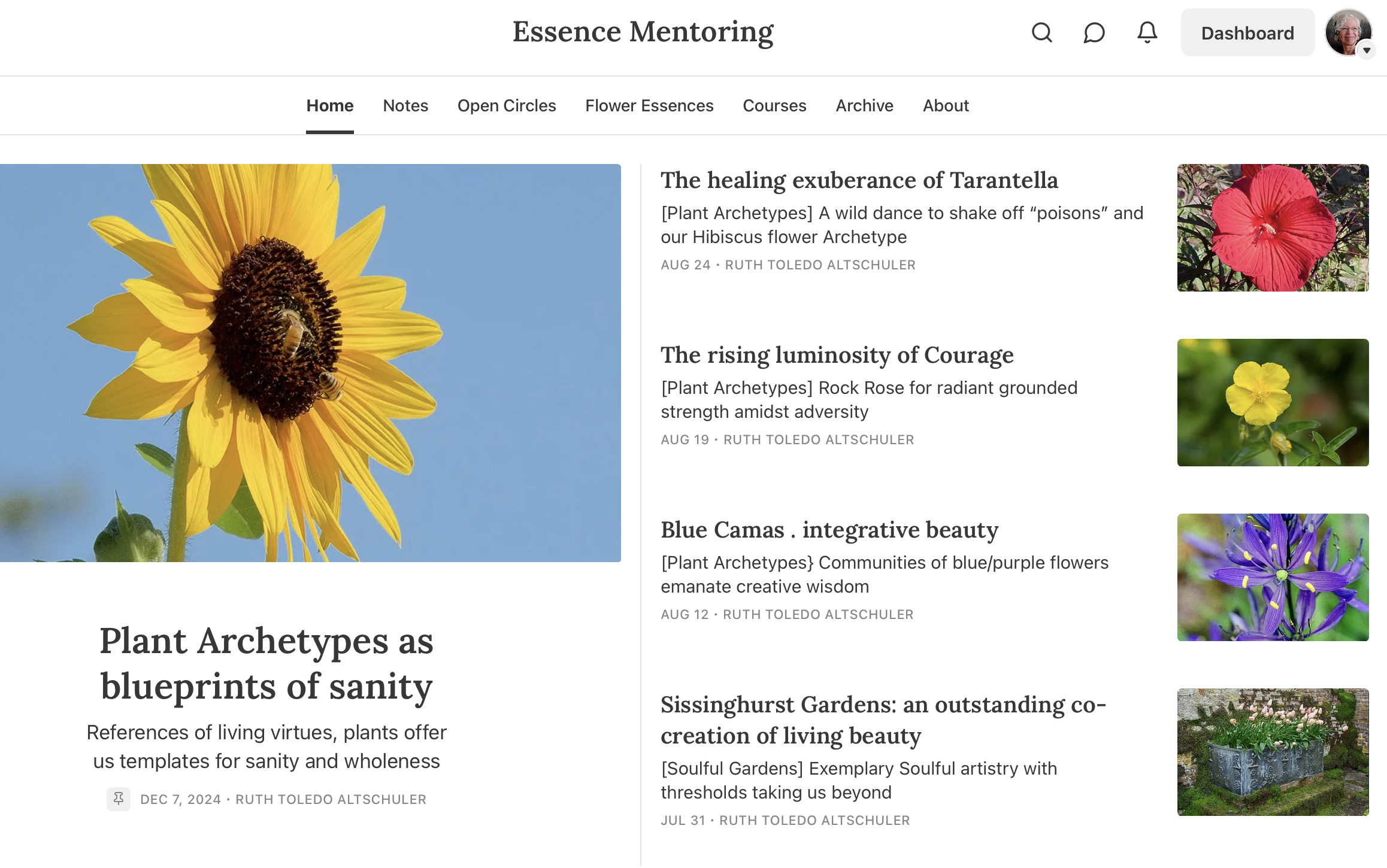Expand the profile avatar dropdown arrow
Screen dimensions: 1387x868
[x=1367, y=50]
